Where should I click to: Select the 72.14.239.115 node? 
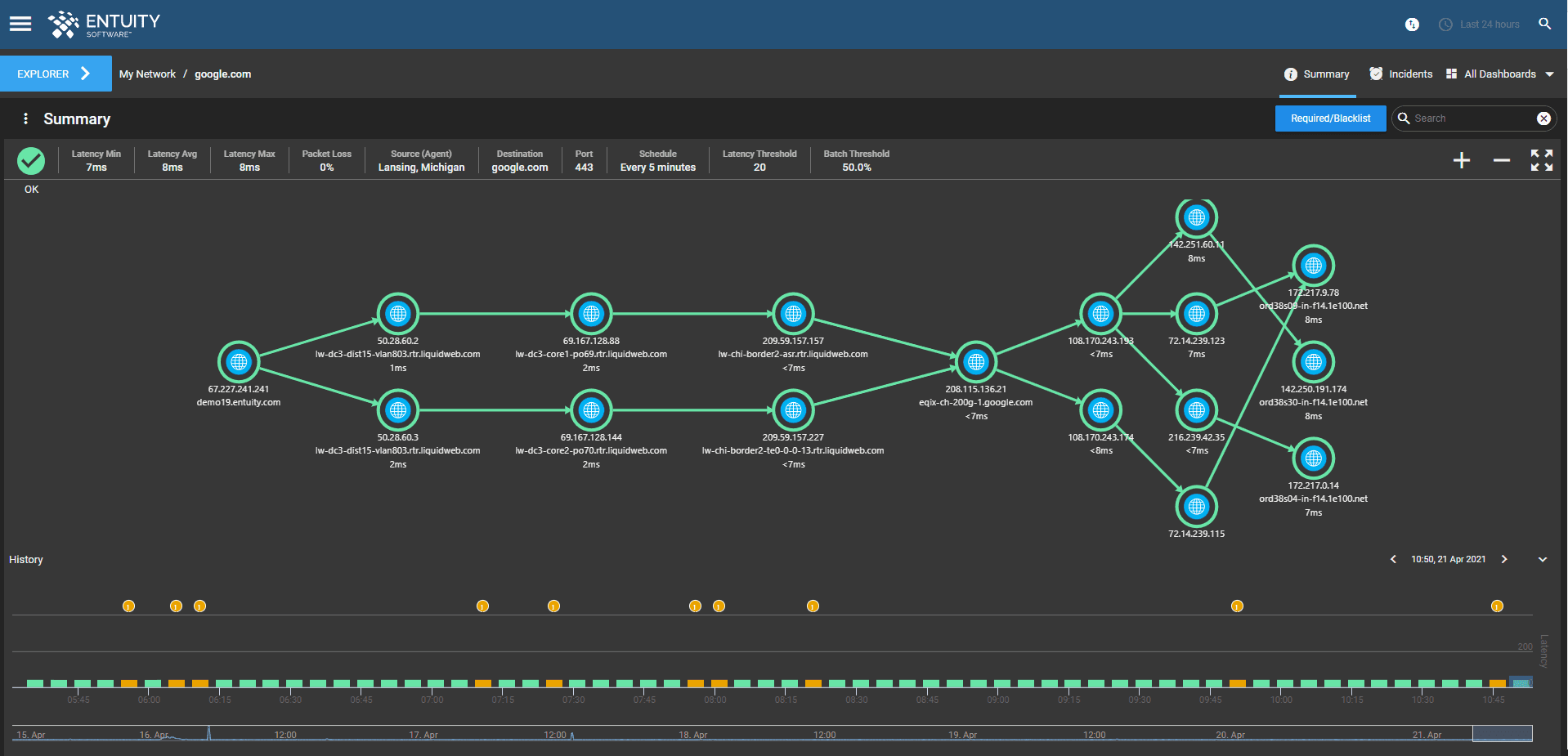(1196, 507)
